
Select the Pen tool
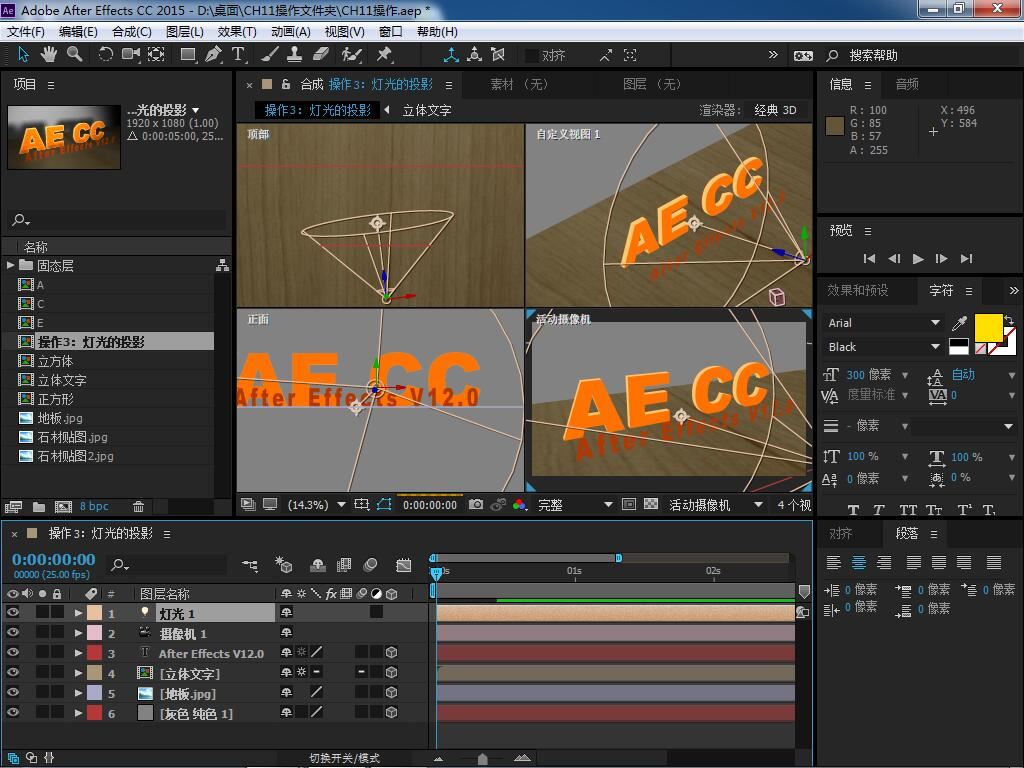[x=213, y=55]
